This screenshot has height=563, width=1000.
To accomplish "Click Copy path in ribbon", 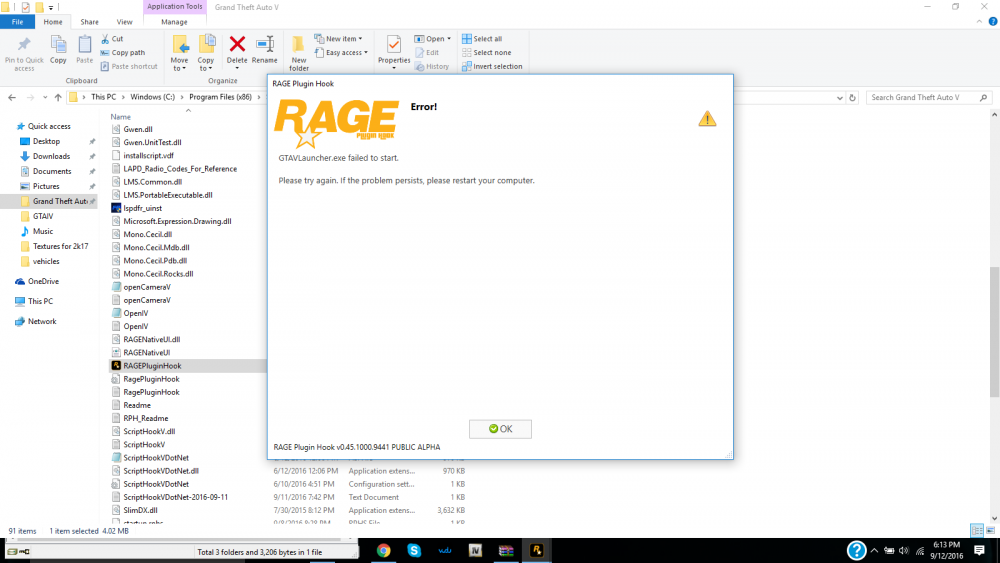I will (123, 52).
